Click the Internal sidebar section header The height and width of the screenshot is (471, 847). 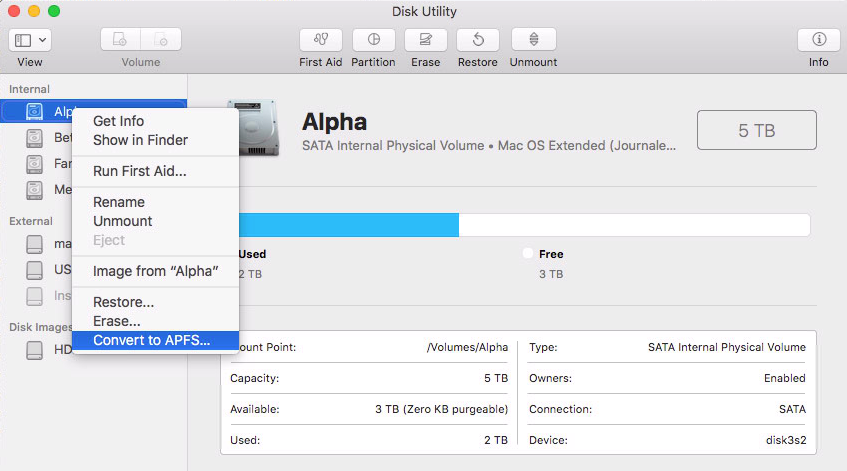click(29, 89)
